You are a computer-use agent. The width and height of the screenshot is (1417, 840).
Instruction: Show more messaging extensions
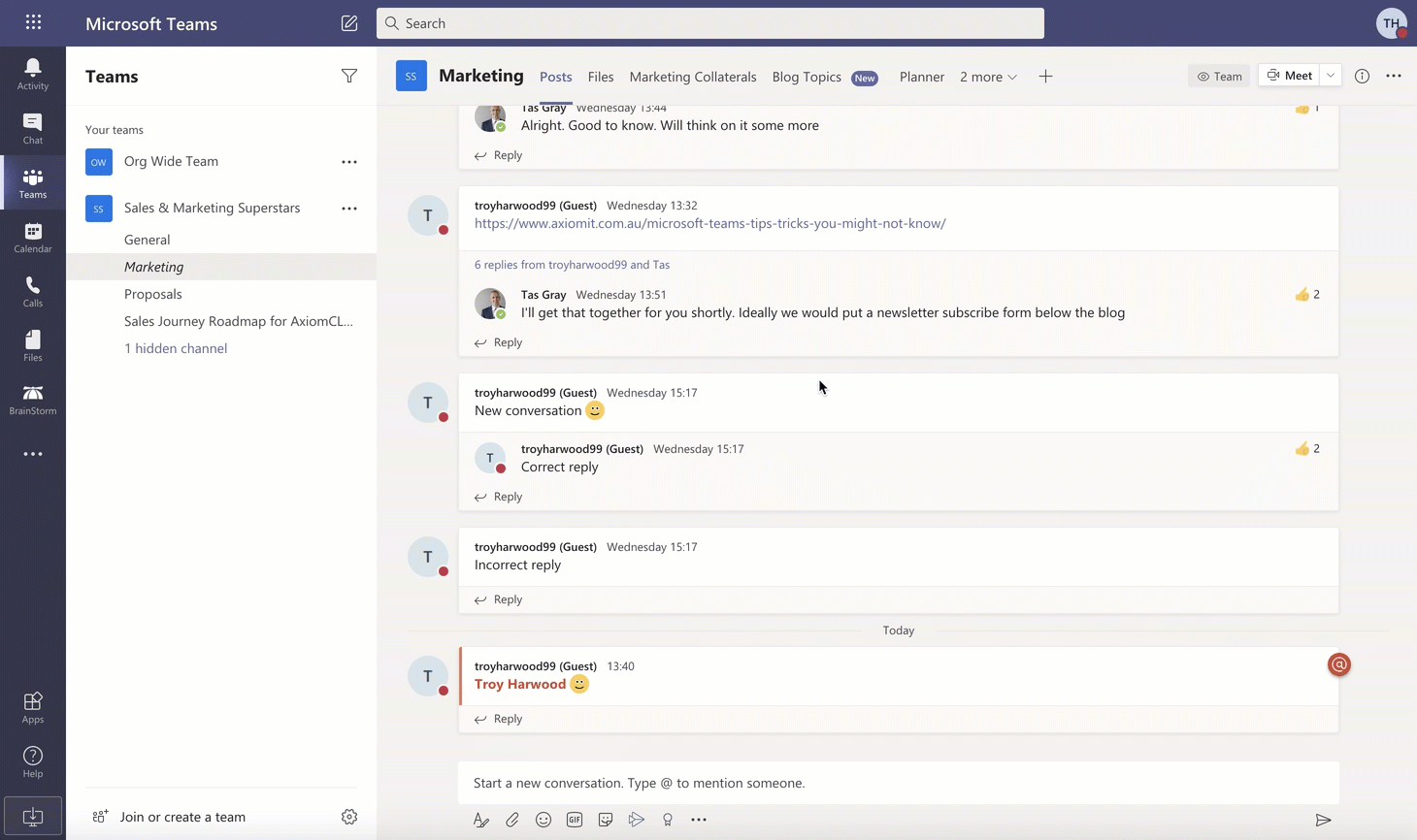point(699,820)
